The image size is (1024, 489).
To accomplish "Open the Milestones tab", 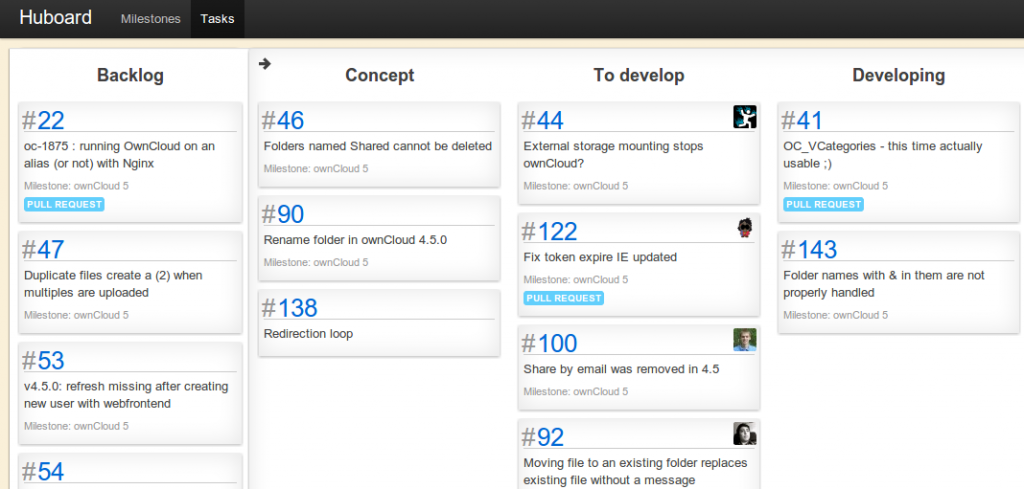I will pyautogui.click(x=150, y=19).
